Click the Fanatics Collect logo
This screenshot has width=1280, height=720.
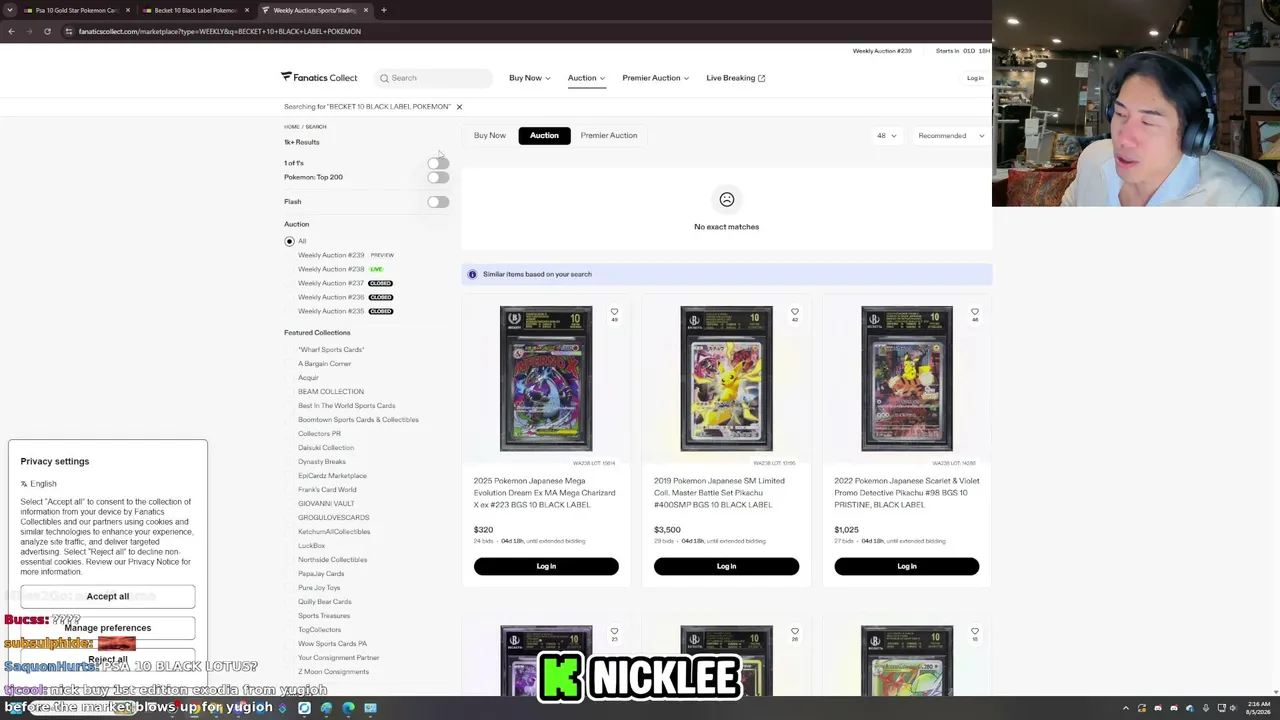(319, 77)
